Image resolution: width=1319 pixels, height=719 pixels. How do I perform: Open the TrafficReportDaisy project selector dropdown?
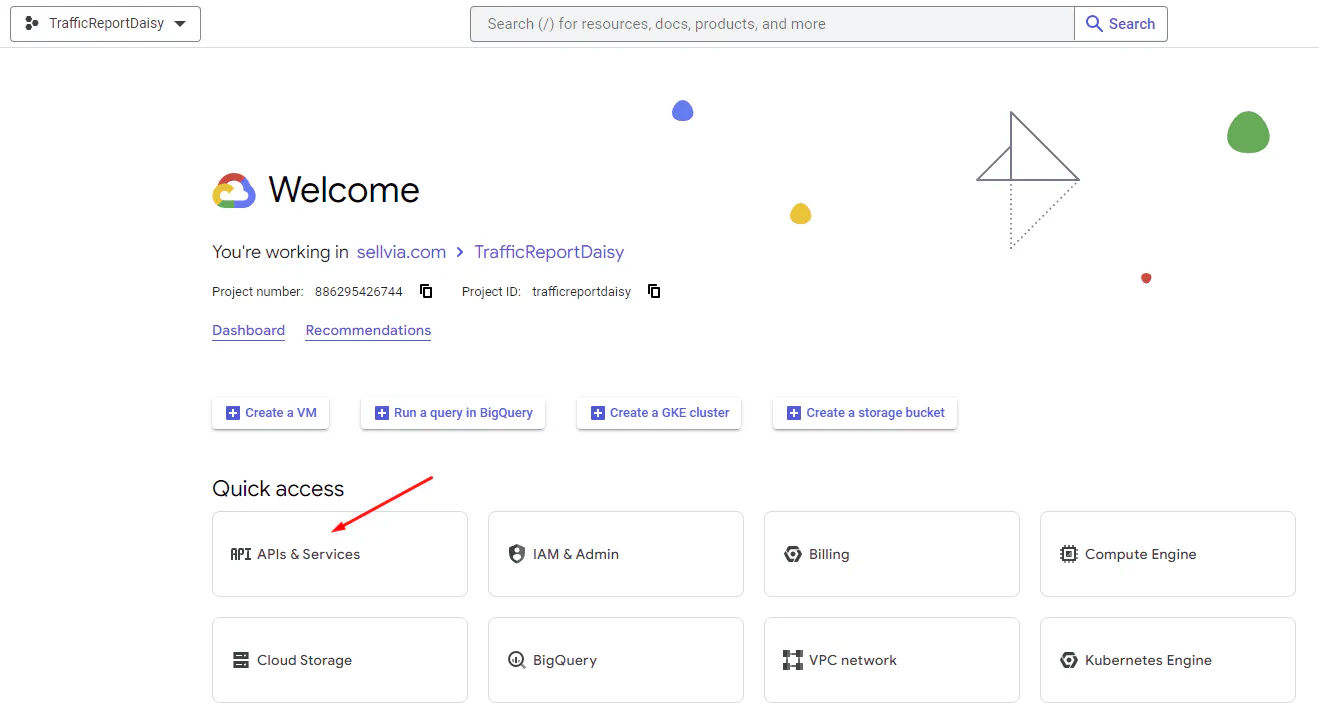[106, 24]
